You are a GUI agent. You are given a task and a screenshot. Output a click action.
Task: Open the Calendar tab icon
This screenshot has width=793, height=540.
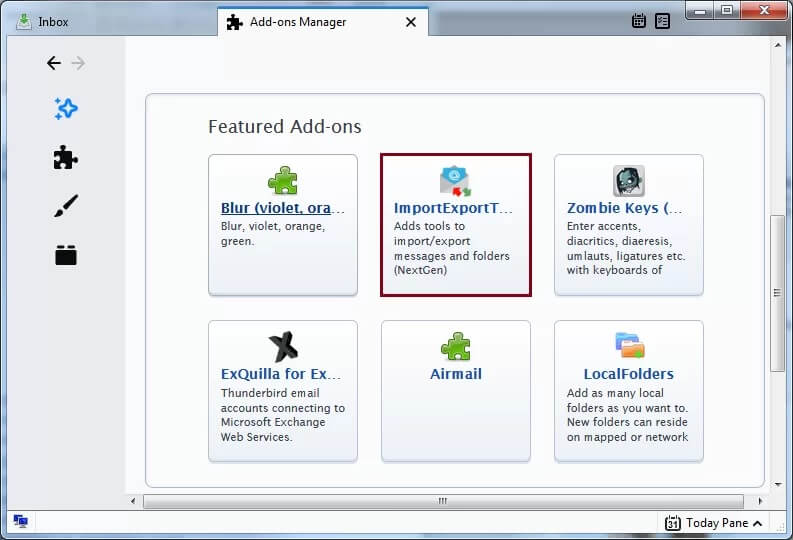[x=639, y=21]
